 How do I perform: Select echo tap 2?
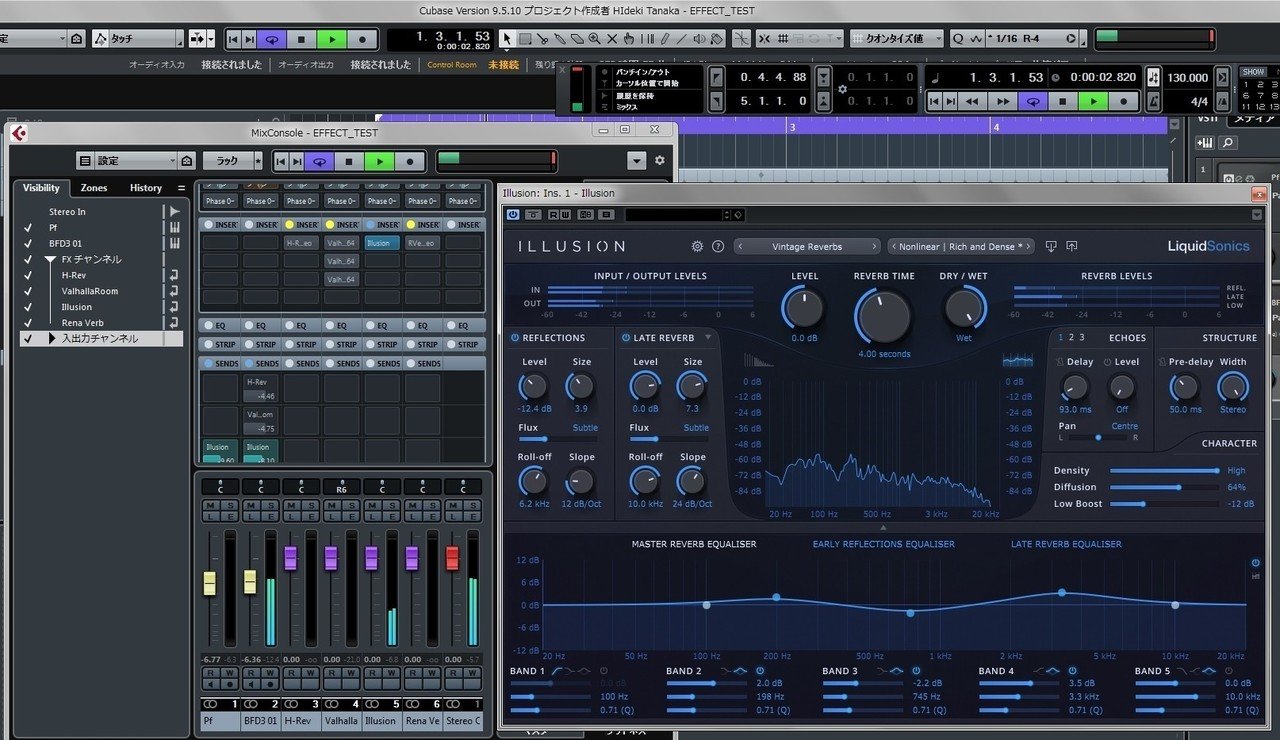tap(1071, 337)
